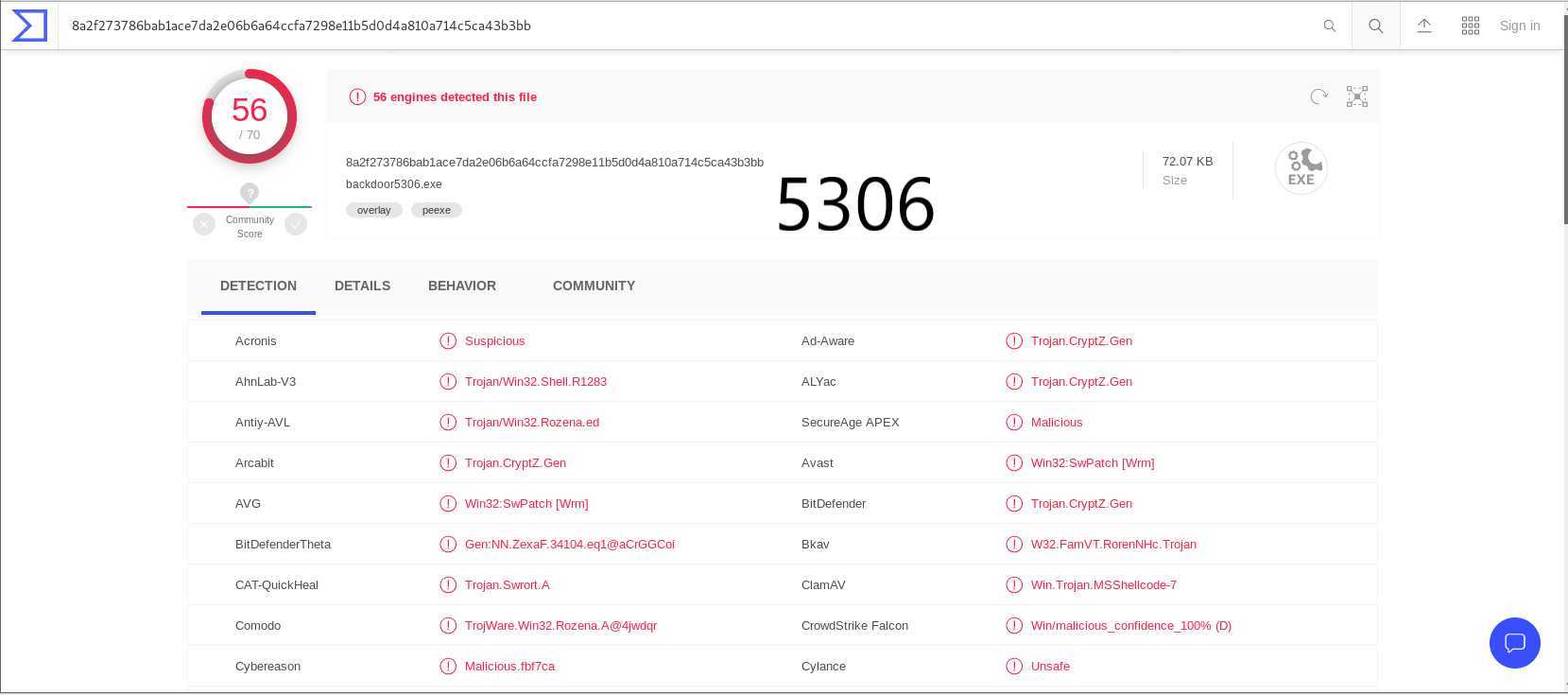Viewport: 1568px width, 695px height.
Task: Switch to the BEHAVIOR tab
Action: (x=462, y=286)
